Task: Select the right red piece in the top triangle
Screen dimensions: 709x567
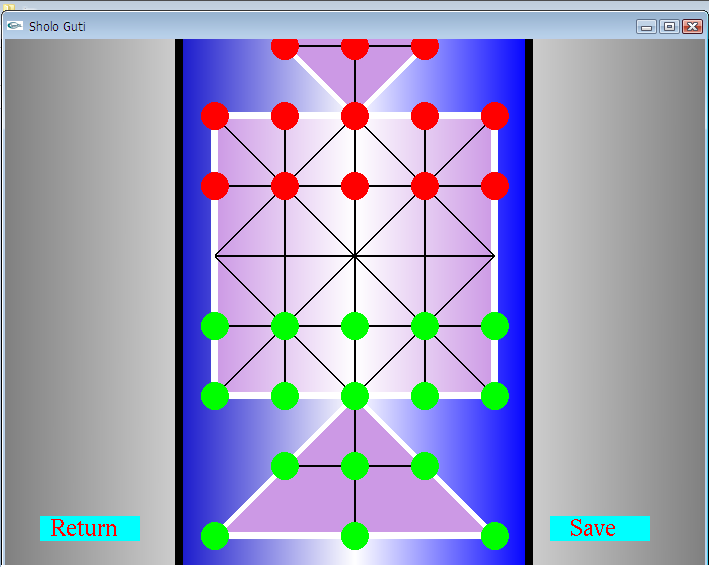Action: tap(425, 49)
